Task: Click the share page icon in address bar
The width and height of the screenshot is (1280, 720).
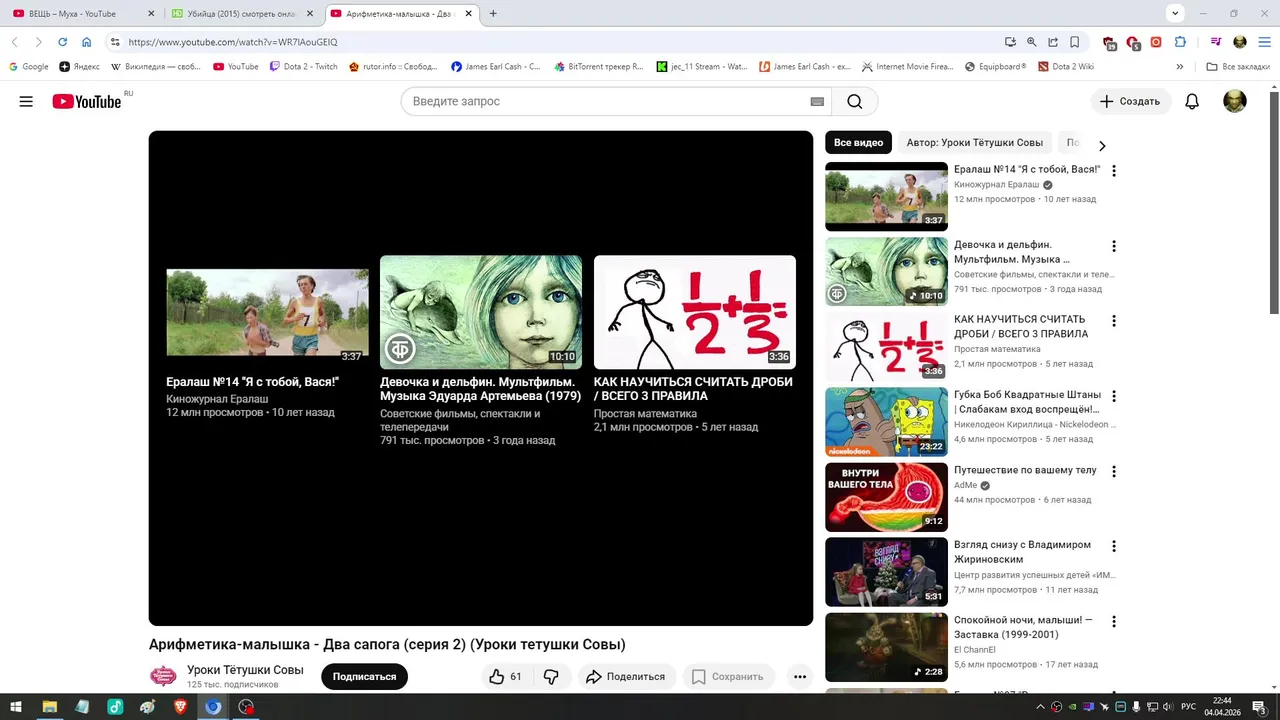Action: 1053,42
